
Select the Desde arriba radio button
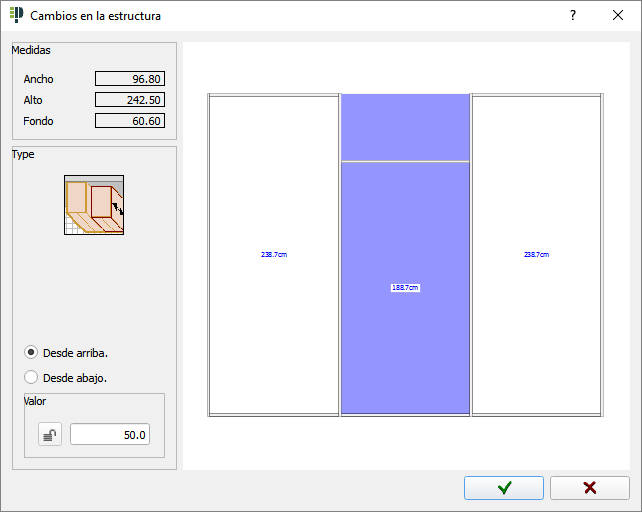click(x=31, y=353)
